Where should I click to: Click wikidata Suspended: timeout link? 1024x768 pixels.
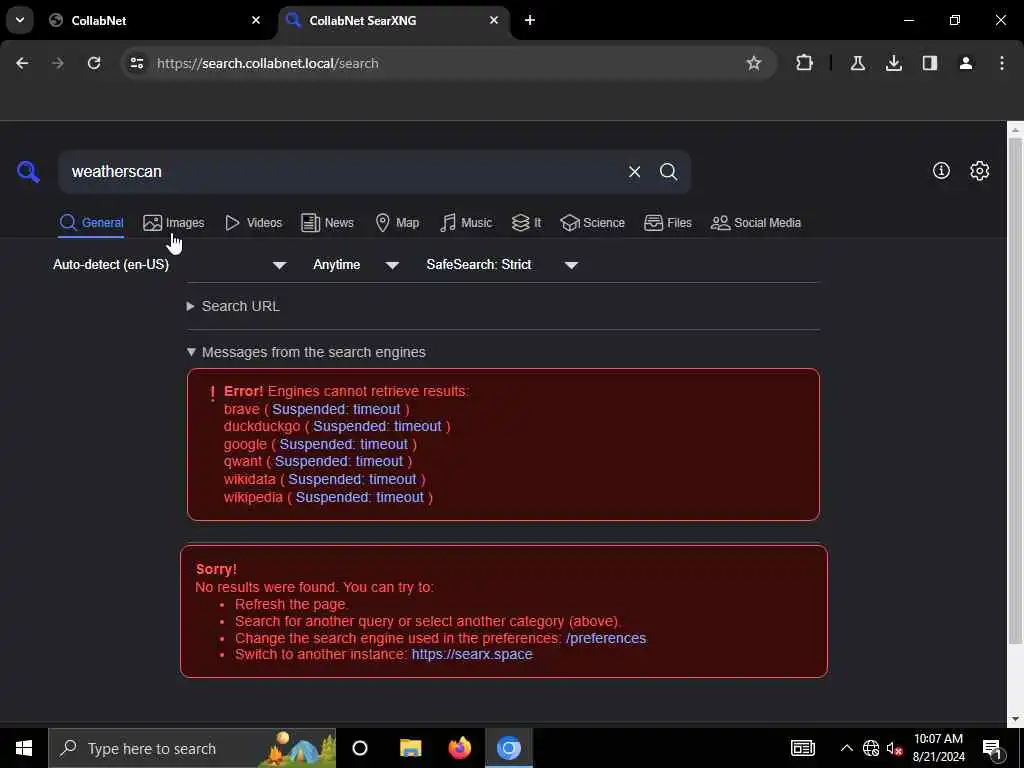(x=352, y=479)
